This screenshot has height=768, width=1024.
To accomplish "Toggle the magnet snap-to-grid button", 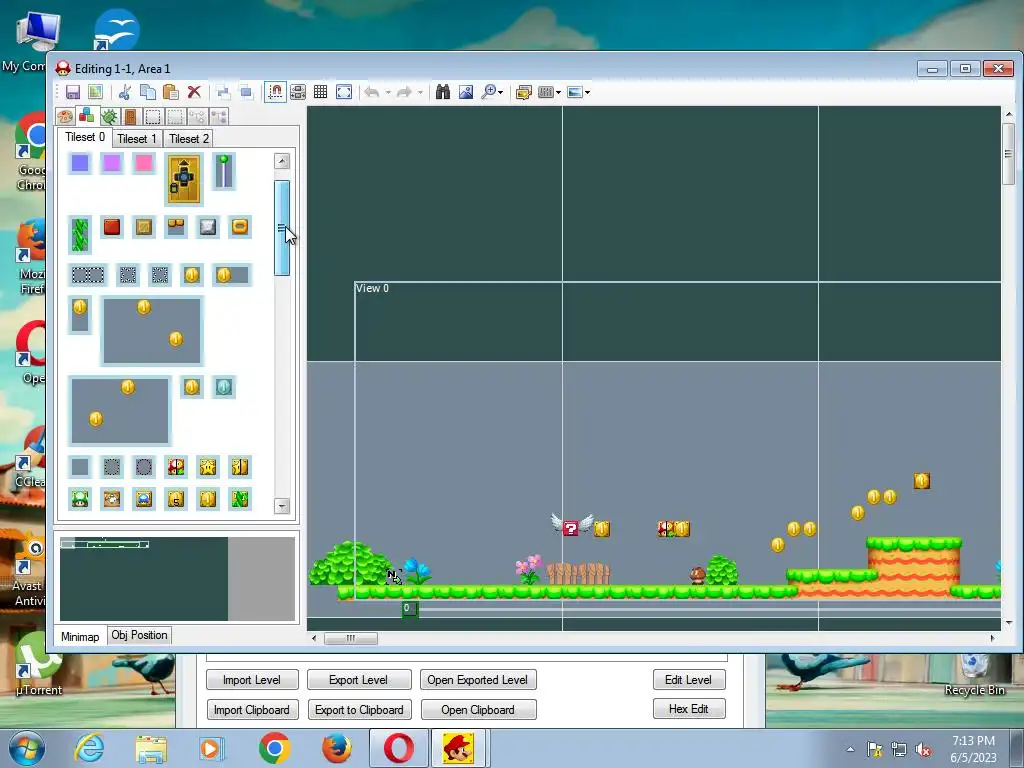I will [275, 92].
